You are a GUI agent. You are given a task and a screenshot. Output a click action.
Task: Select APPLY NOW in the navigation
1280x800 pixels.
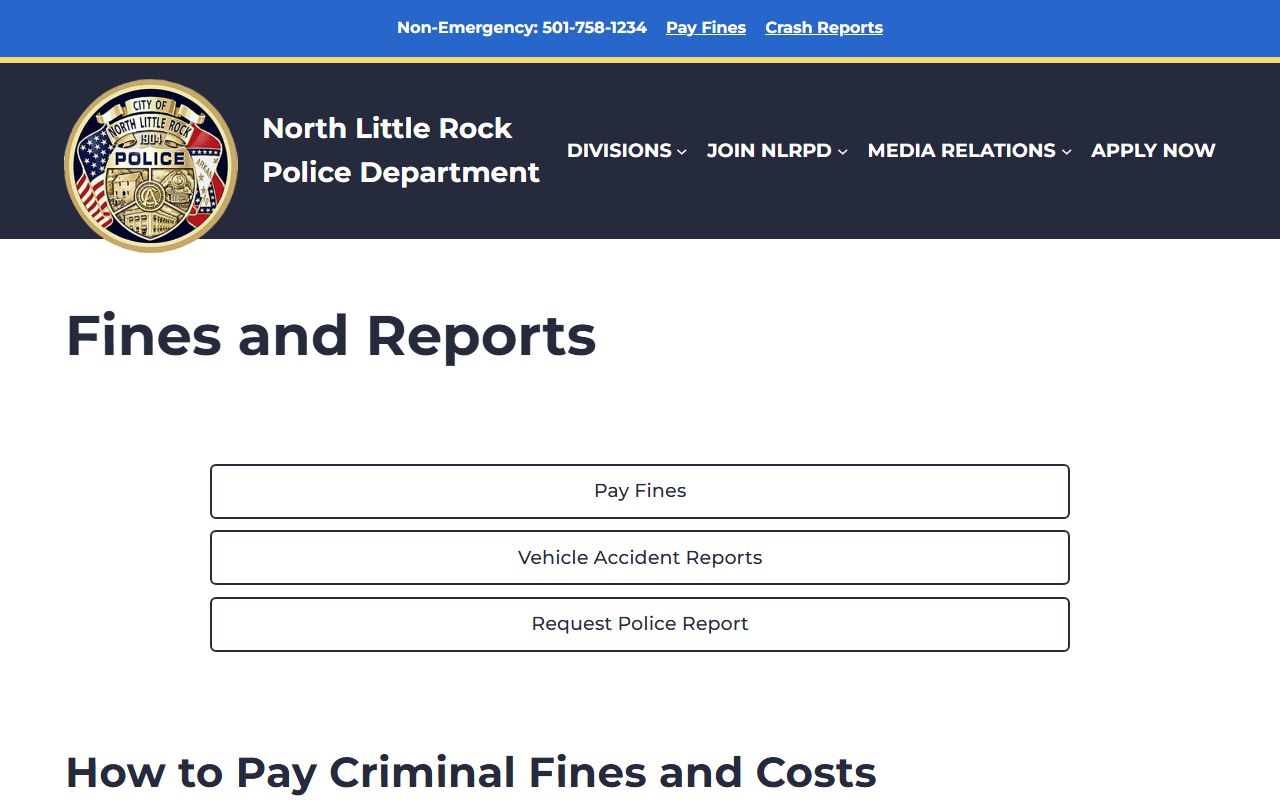click(x=1153, y=151)
